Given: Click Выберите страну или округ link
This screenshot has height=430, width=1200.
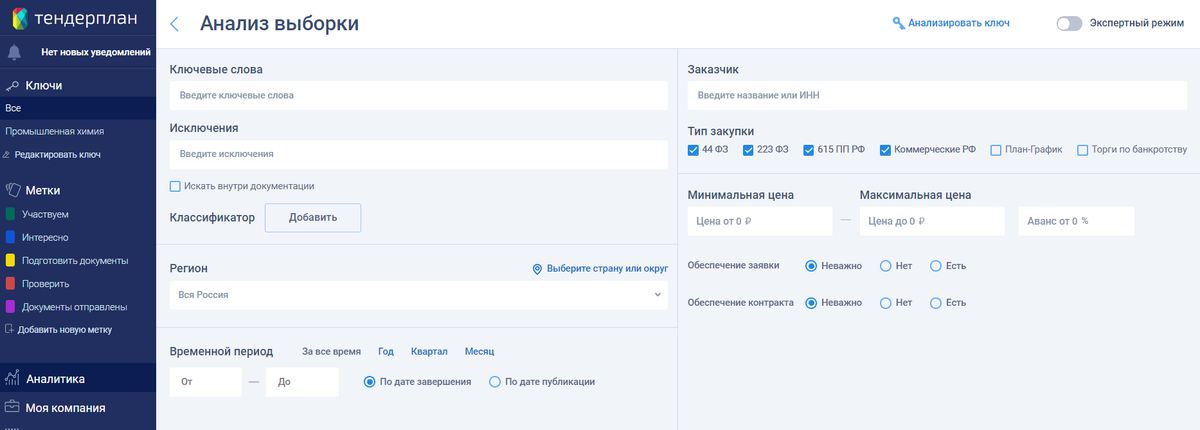Looking at the screenshot, I should (x=606, y=269).
